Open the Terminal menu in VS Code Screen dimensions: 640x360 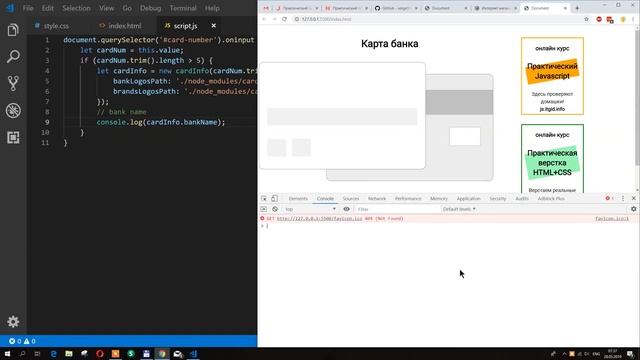183,8
